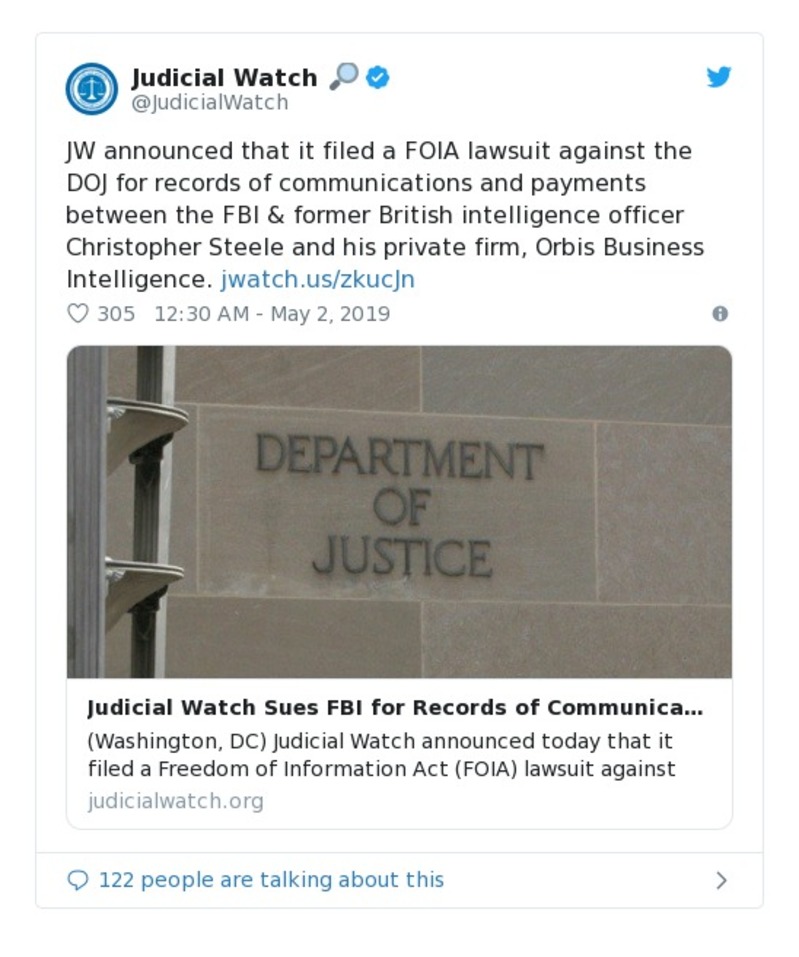Open '122 people are talking about this'
Viewport: 799px width, 957px height.
pyautogui.click(x=271, y=880)
